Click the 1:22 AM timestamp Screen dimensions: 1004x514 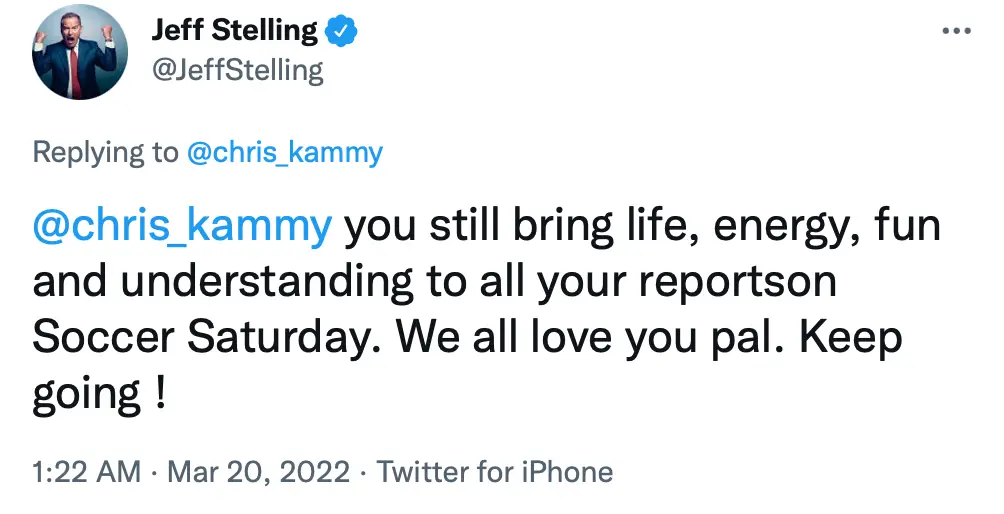(87, 472)
